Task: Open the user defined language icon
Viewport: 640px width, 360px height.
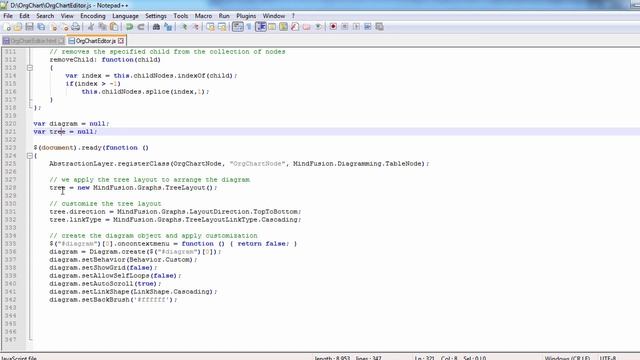Action: [x=272, y=27]
